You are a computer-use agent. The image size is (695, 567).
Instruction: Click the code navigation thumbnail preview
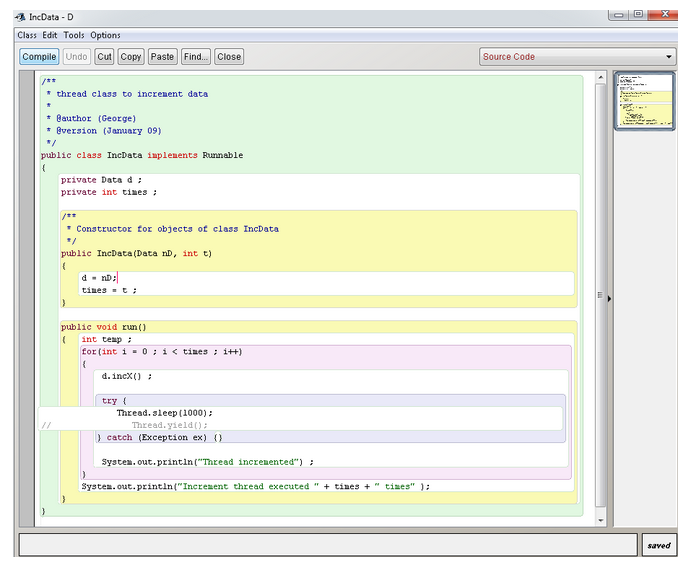(x=643, y=100)
